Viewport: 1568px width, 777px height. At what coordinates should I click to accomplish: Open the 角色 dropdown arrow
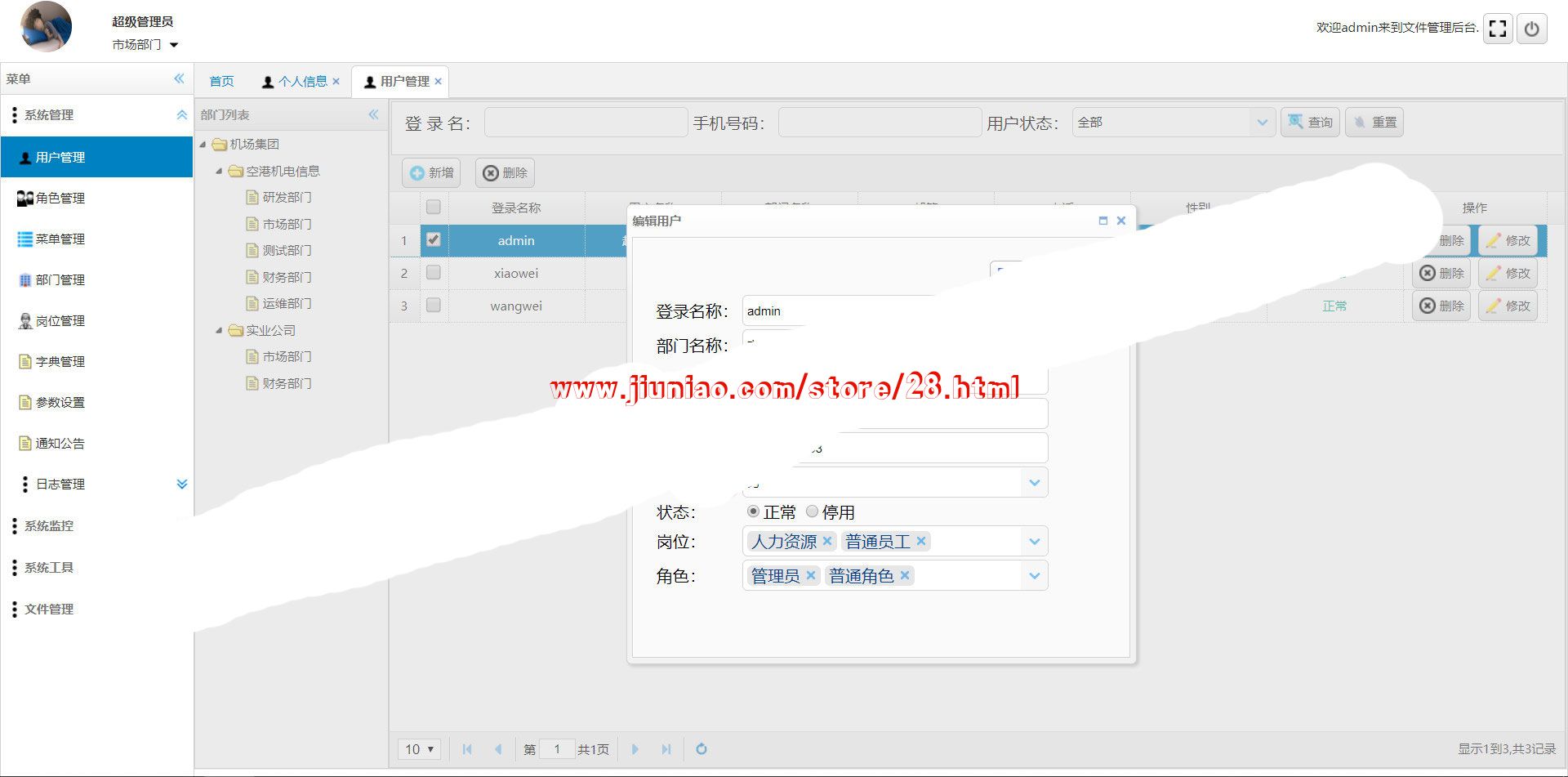tap(1035, 575)
